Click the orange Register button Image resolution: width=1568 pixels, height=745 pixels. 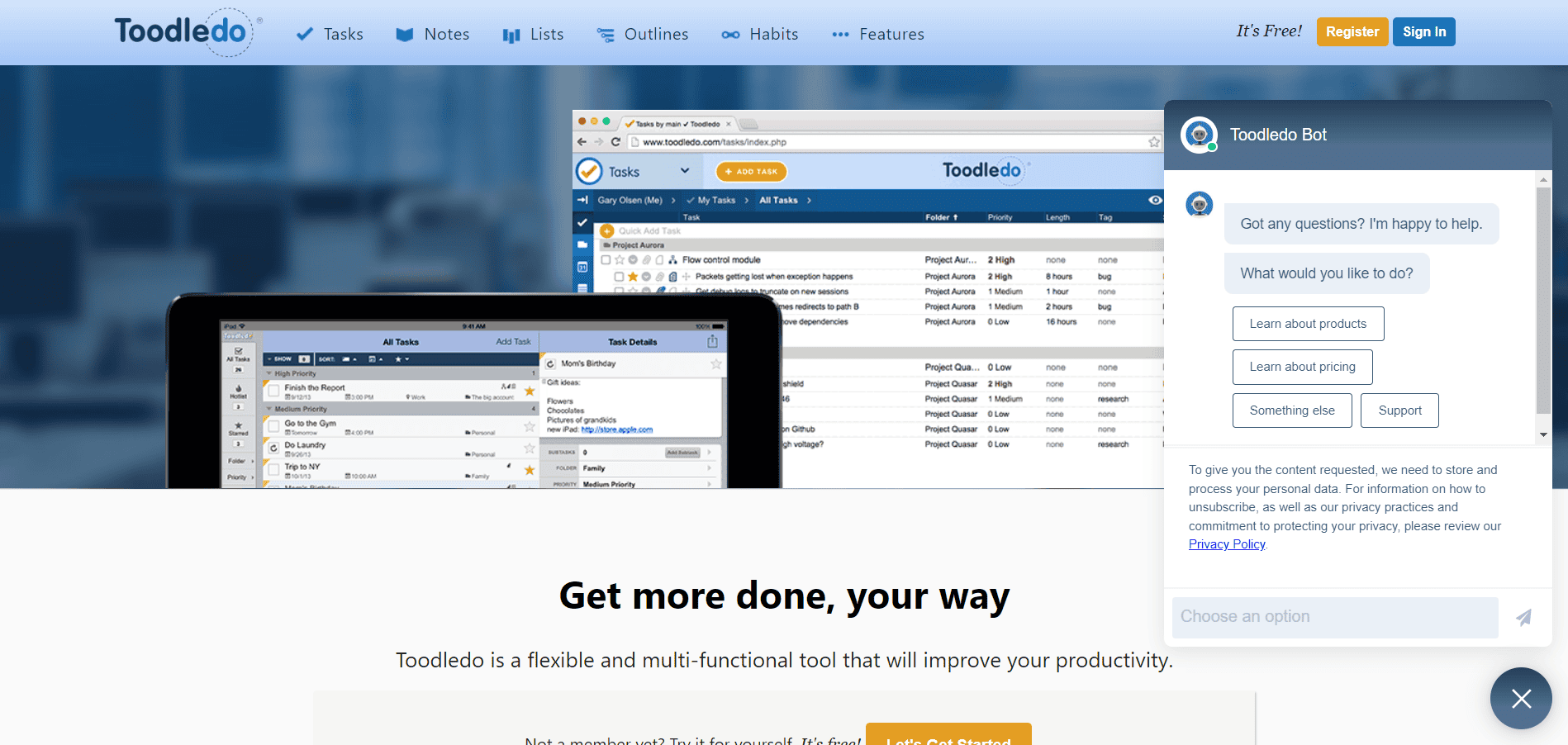click(1352, 31)
